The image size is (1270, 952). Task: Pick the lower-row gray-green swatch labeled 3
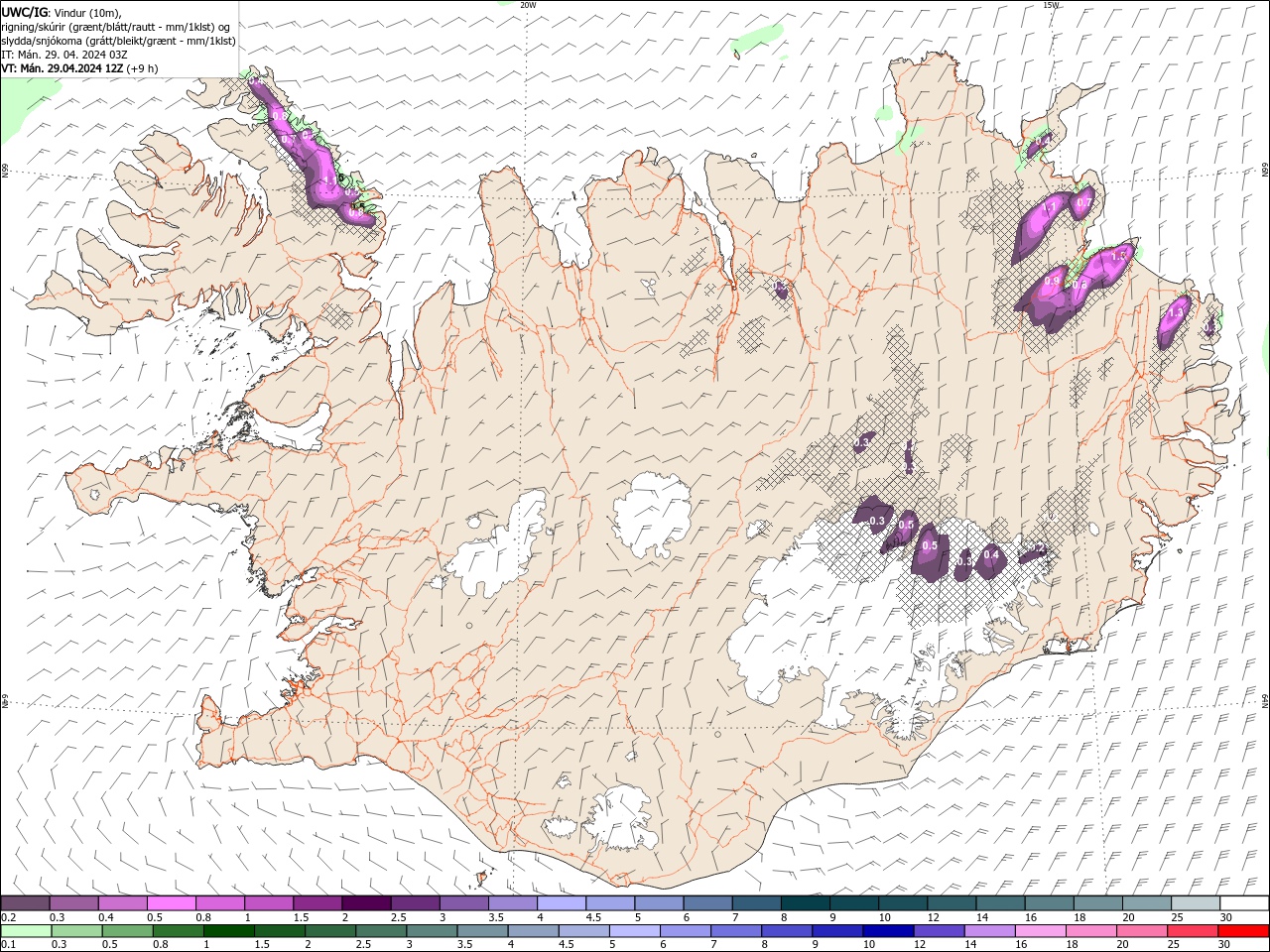click(432, 931)
